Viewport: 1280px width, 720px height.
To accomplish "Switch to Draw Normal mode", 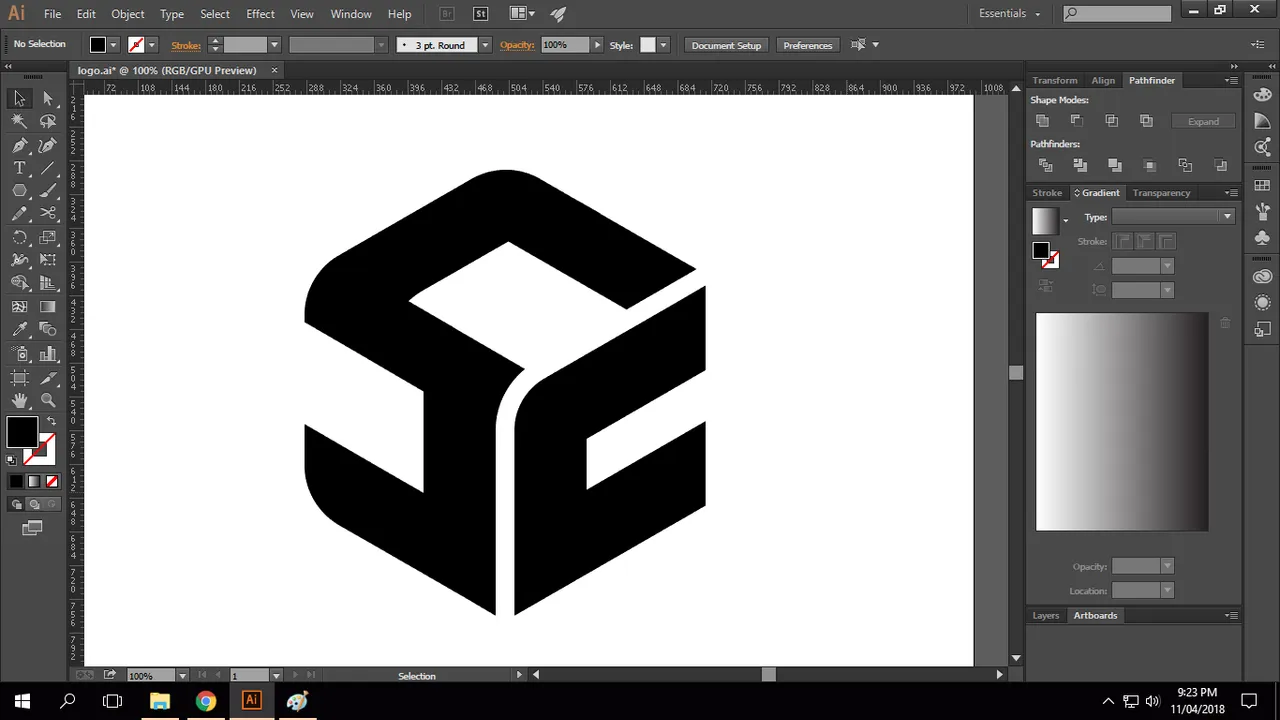I will [x=16, y=505].
